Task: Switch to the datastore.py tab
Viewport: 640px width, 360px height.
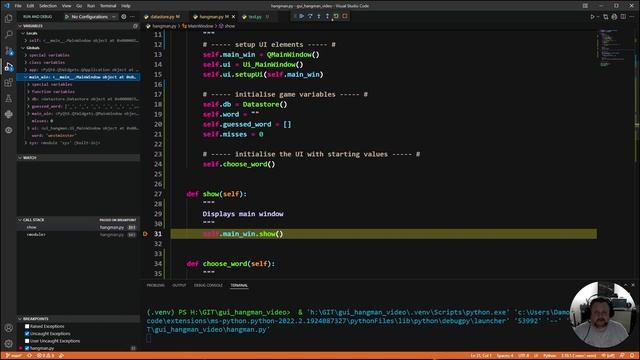Action: [x=162, y=17]
